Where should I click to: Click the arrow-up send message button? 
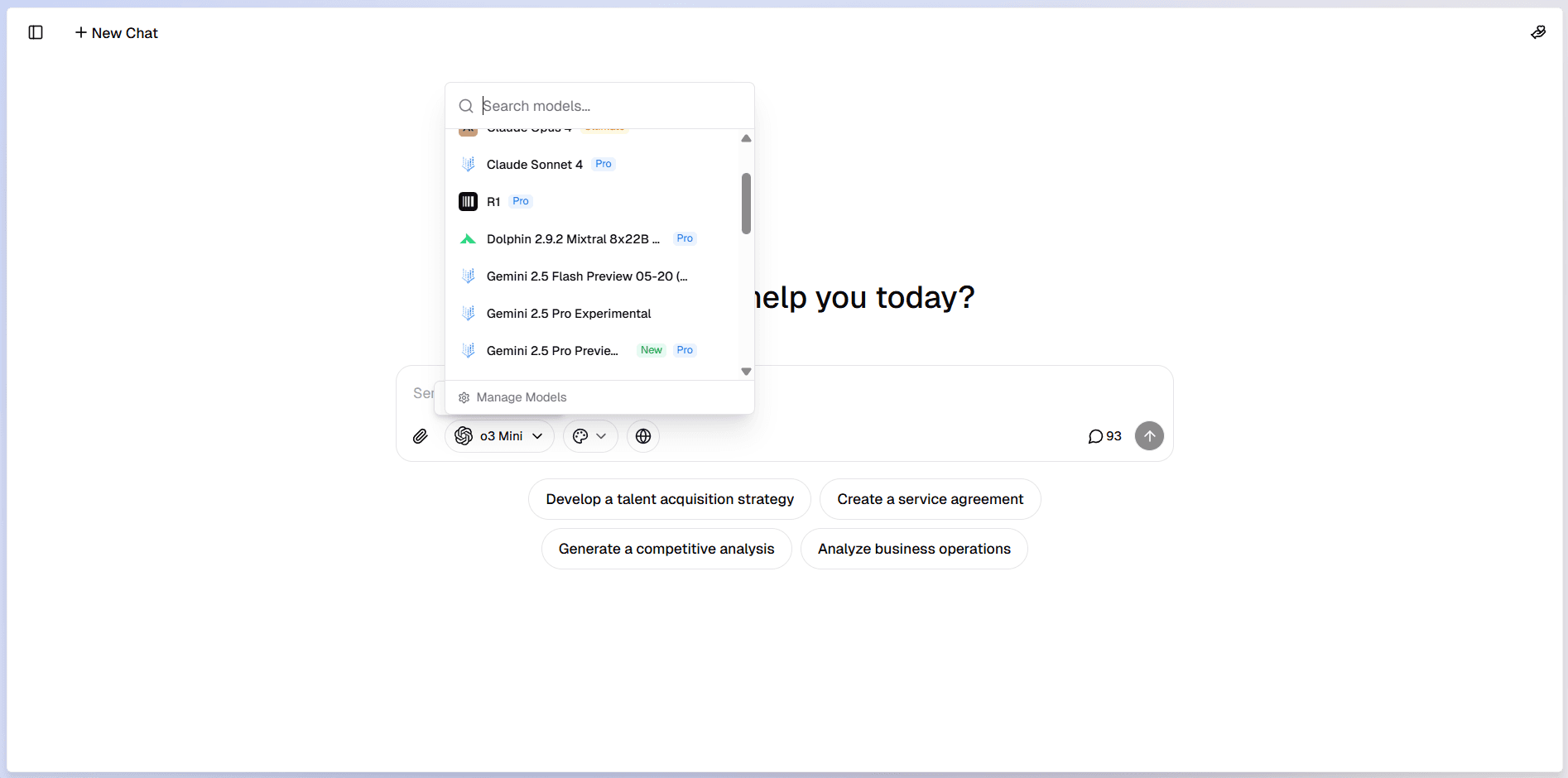tap(1149, 436)
